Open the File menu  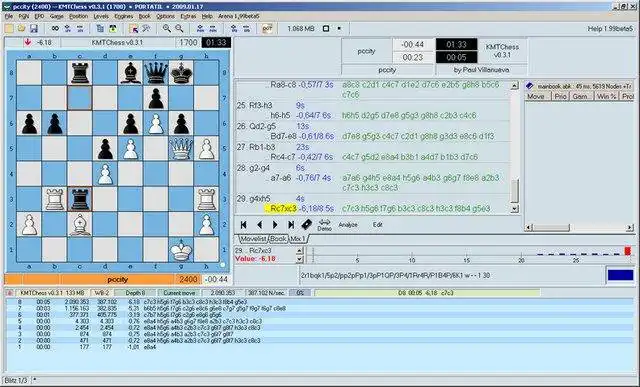(x=9, y=16)
